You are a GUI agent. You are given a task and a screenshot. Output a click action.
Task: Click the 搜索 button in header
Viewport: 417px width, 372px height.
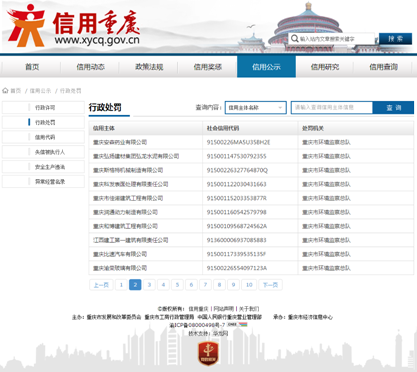[x=395, y=39]
